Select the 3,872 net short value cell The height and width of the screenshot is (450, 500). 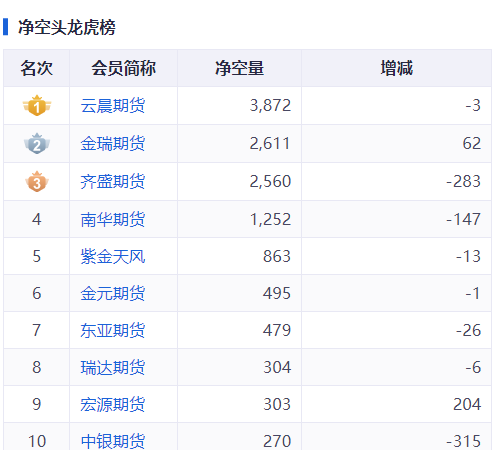(270, 106)
